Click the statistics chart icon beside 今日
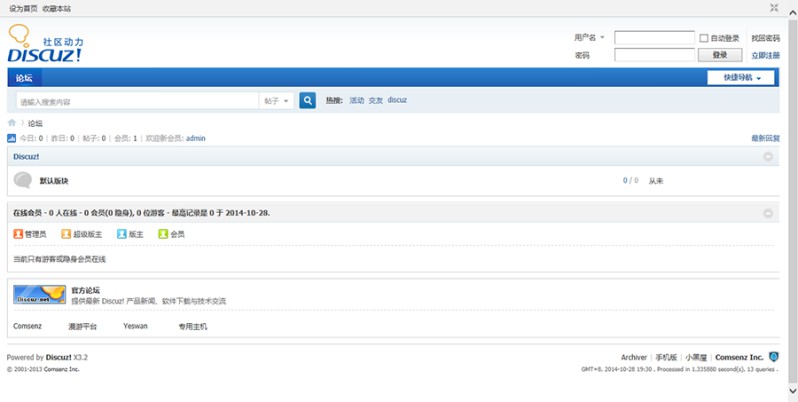The width and height of the screenshot is (798, 402). click(12, 138)
